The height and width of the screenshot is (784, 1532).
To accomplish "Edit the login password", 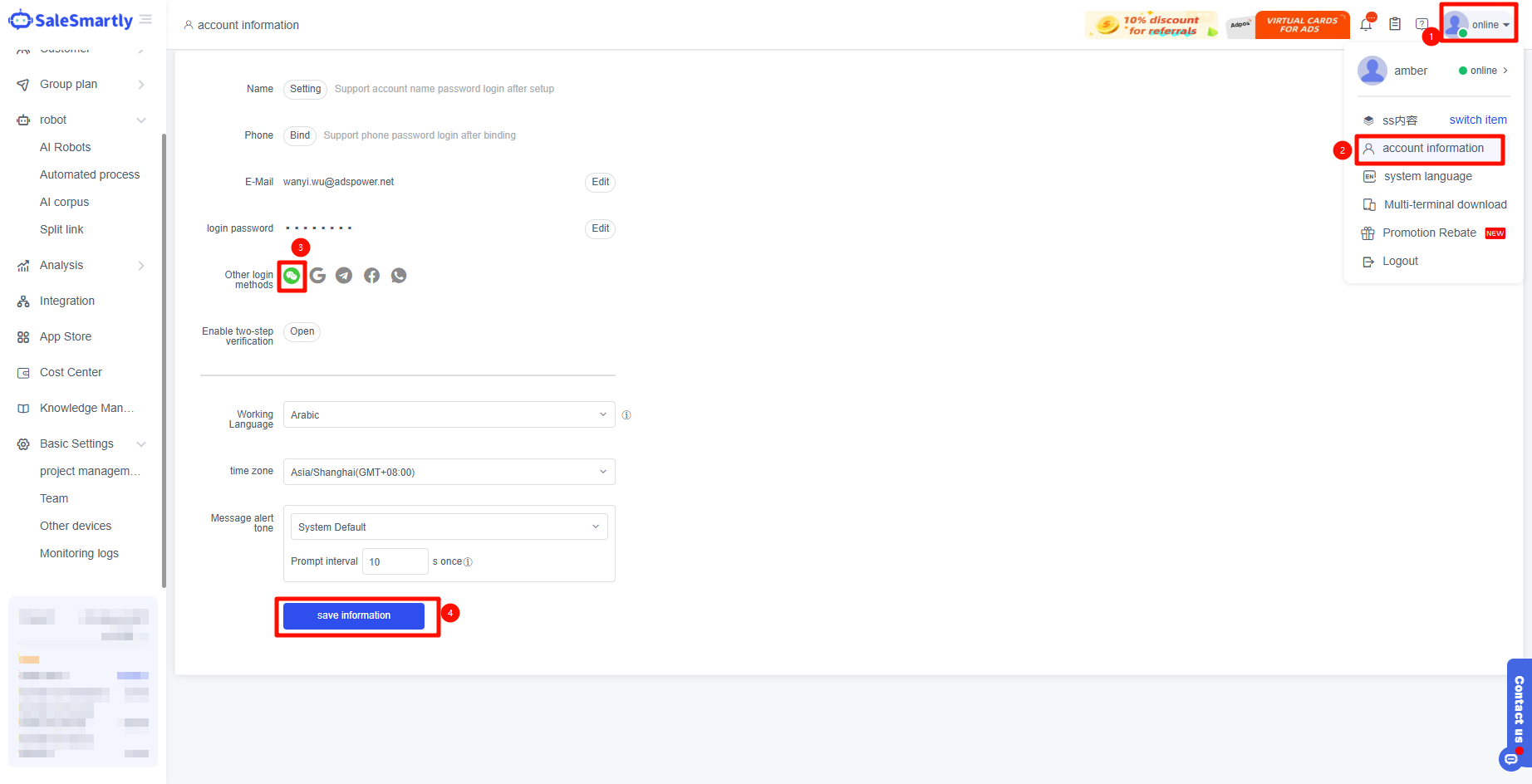I will point(601,229).
